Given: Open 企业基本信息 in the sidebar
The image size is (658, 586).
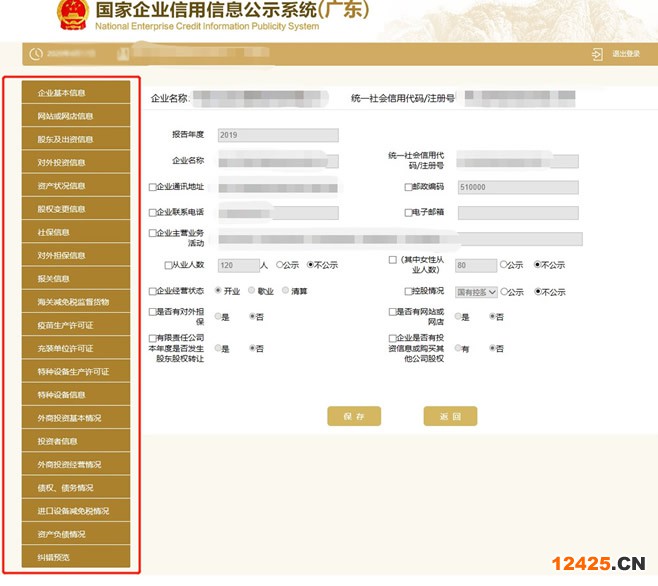Looking at the screenshot, I should coord(76,92).
